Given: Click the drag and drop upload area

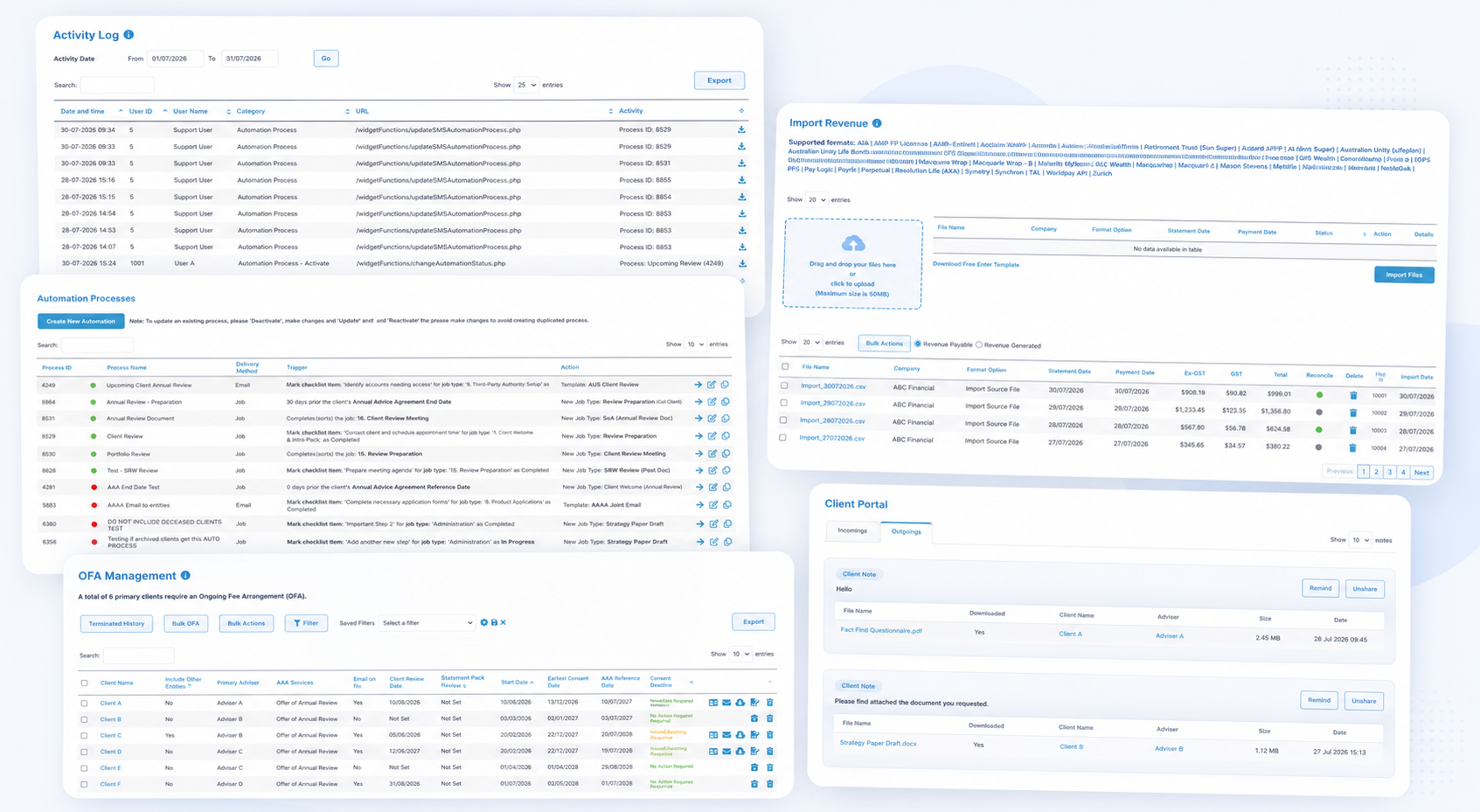Looking at the screenshot, I should (852, 264).
